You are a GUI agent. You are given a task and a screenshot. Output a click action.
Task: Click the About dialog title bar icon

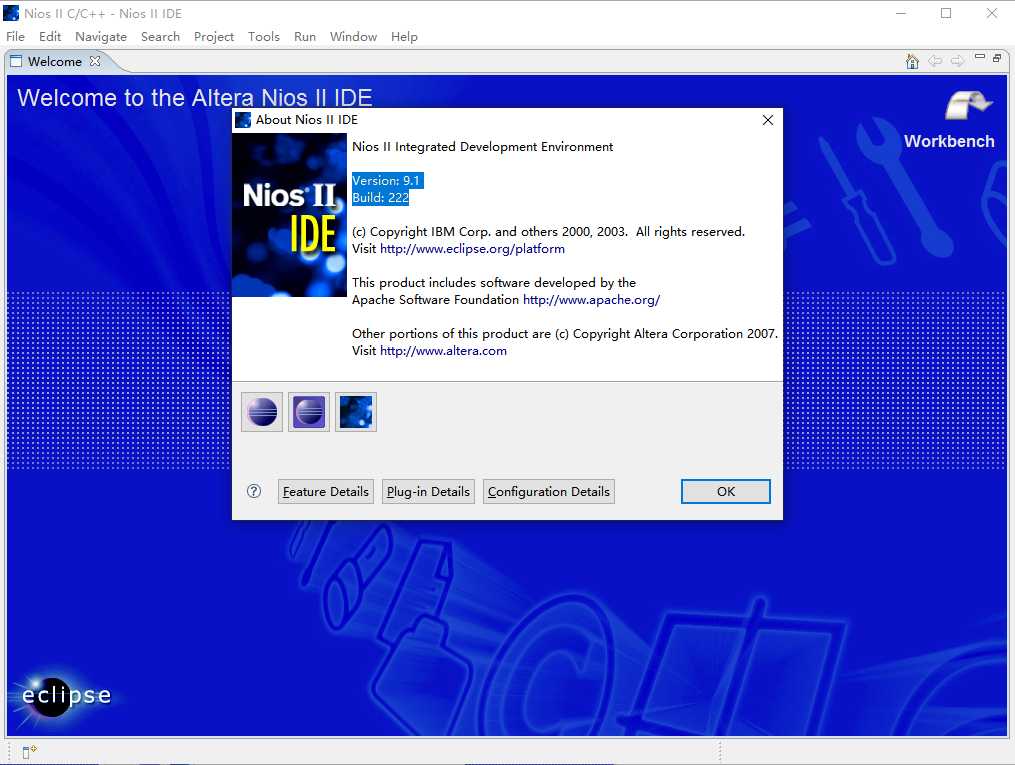point(243,120)
